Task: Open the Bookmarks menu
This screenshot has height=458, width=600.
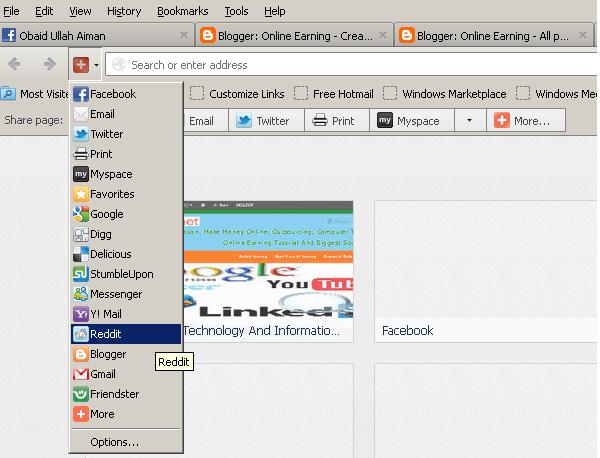Action: pyautogui.click(x=183, y=11)
